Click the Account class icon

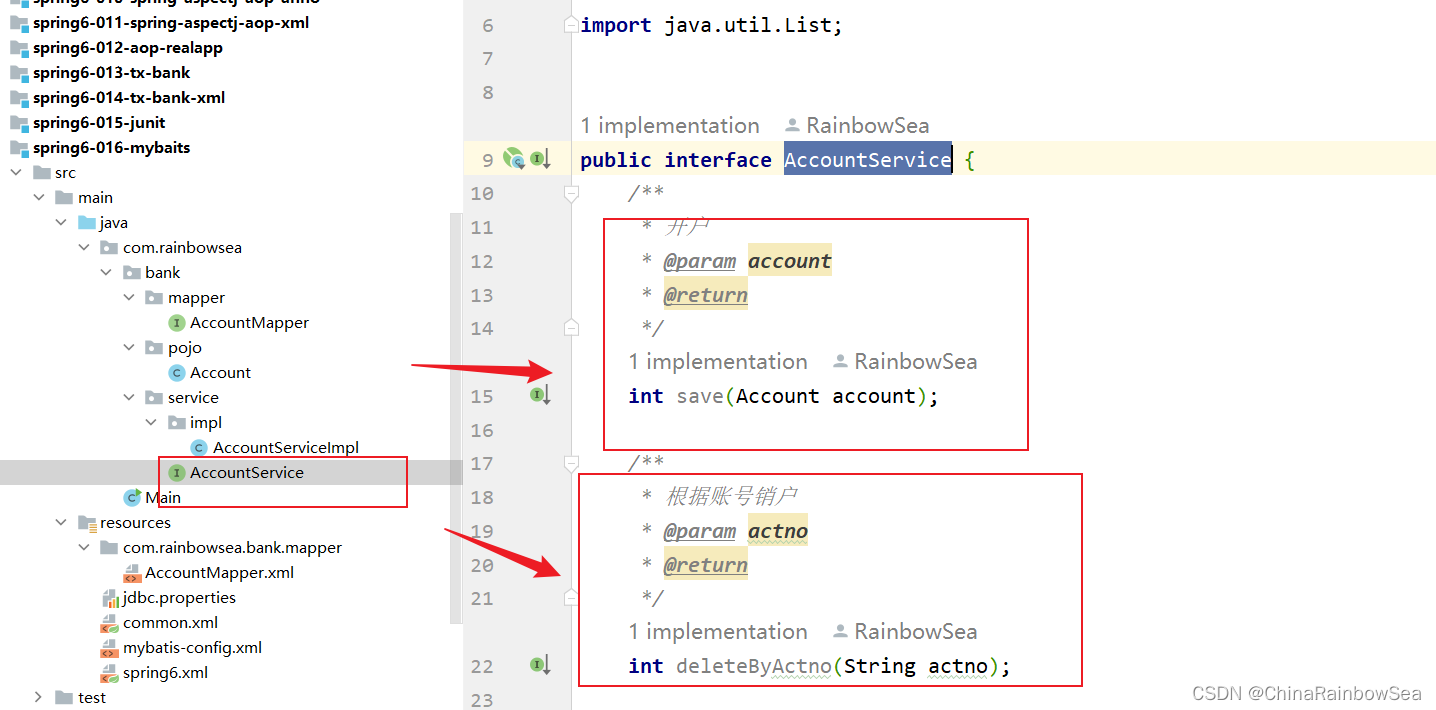tap(177, 373)
